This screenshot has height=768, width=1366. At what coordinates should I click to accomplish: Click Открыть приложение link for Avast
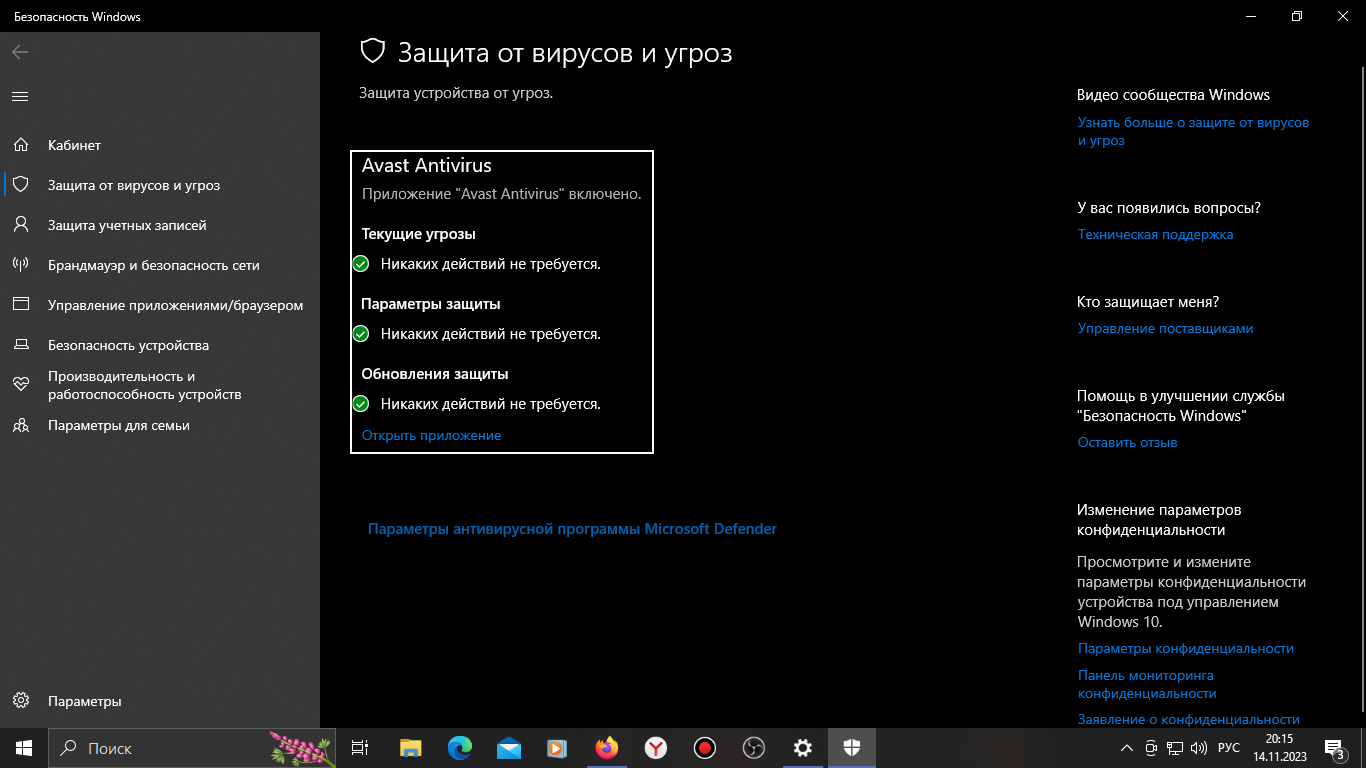click(x=431, y=435)
